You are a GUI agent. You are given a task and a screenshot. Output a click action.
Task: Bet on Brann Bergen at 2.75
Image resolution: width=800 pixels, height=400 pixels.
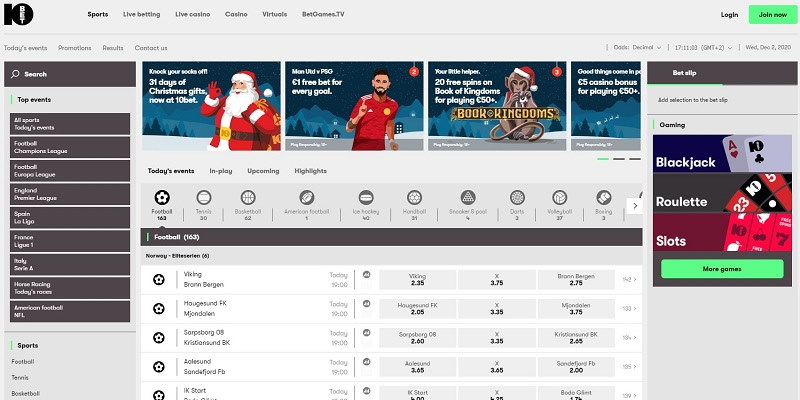pos(576,280)
